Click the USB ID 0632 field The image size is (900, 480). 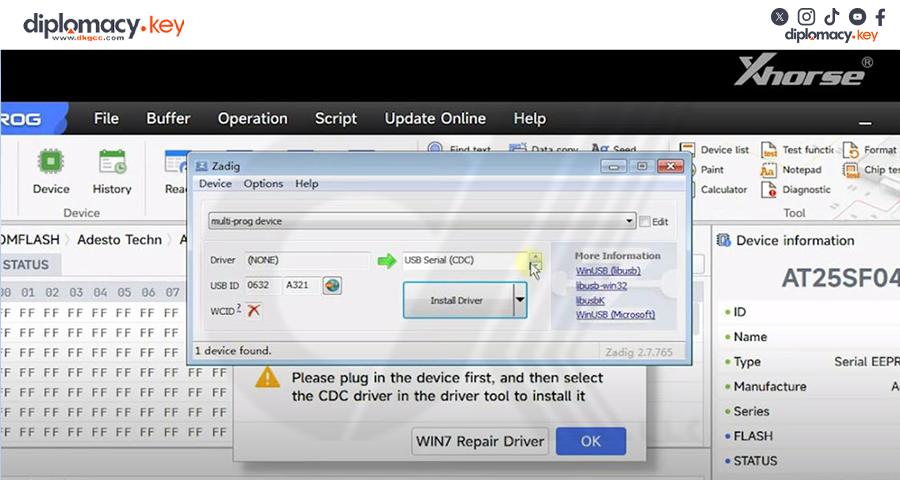[x=263, y=285]
